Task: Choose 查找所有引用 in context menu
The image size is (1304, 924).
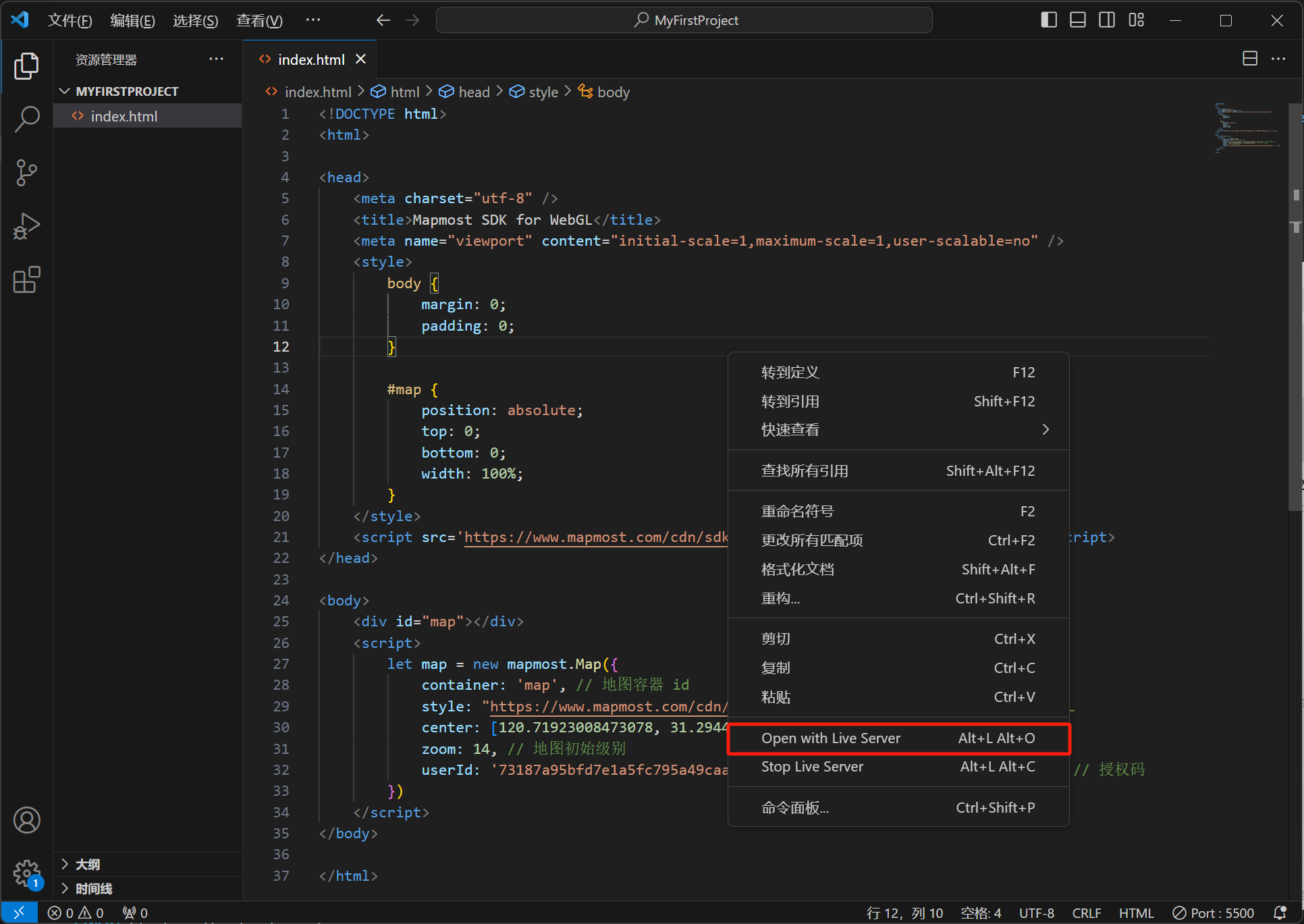Action: pos(898,471)
